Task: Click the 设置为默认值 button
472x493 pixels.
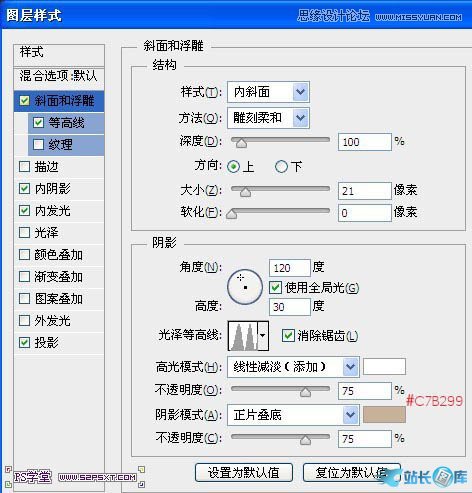Action: 244,472
